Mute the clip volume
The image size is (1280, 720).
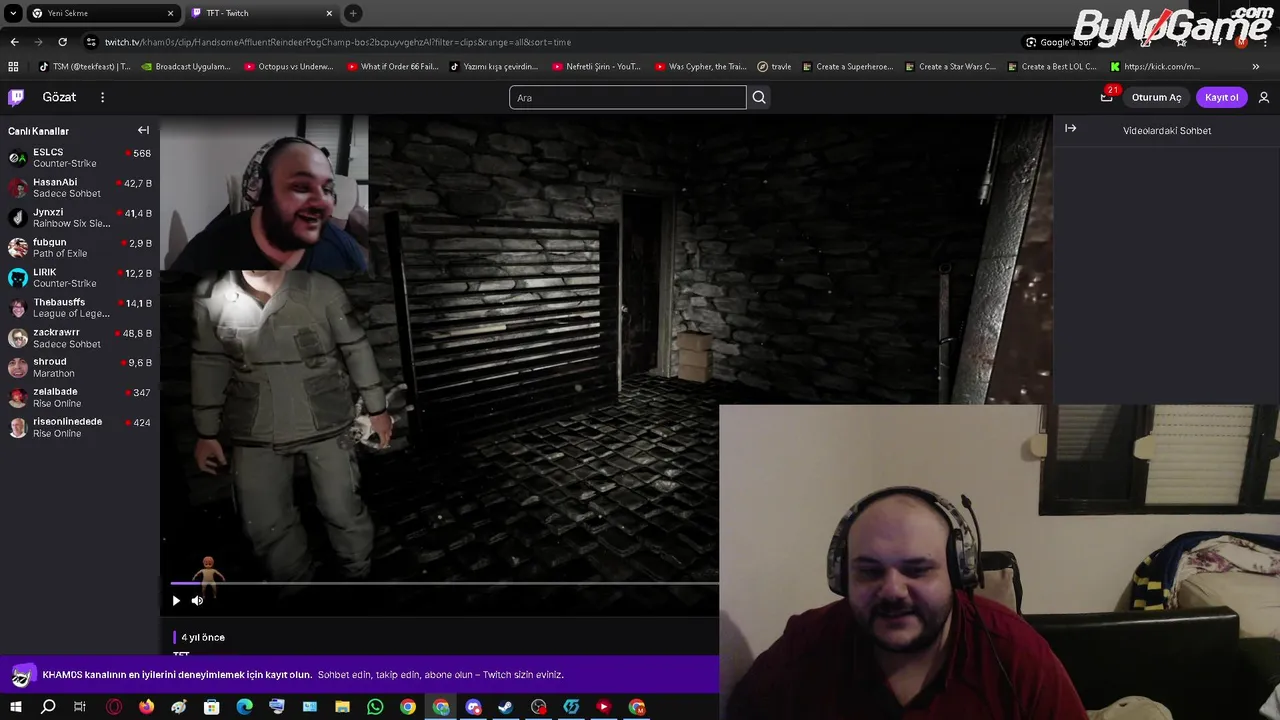[197, 601]
